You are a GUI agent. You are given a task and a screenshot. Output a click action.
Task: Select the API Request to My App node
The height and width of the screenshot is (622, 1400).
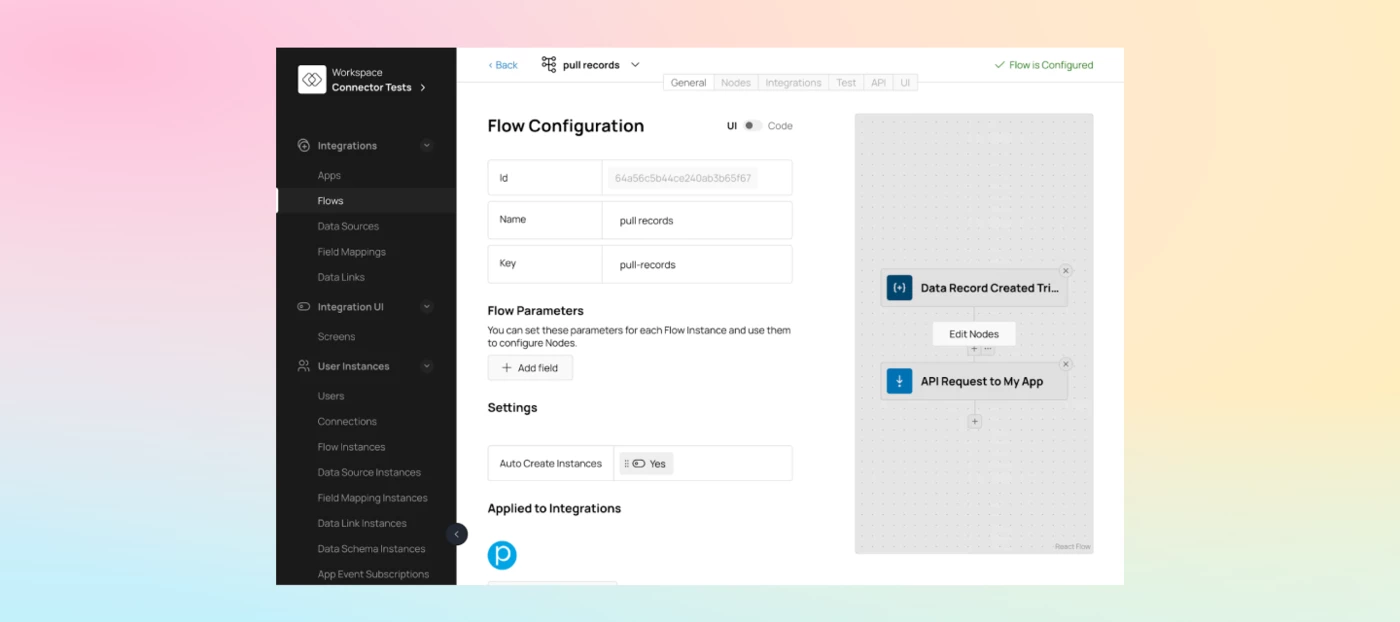[x=974, y=381]
